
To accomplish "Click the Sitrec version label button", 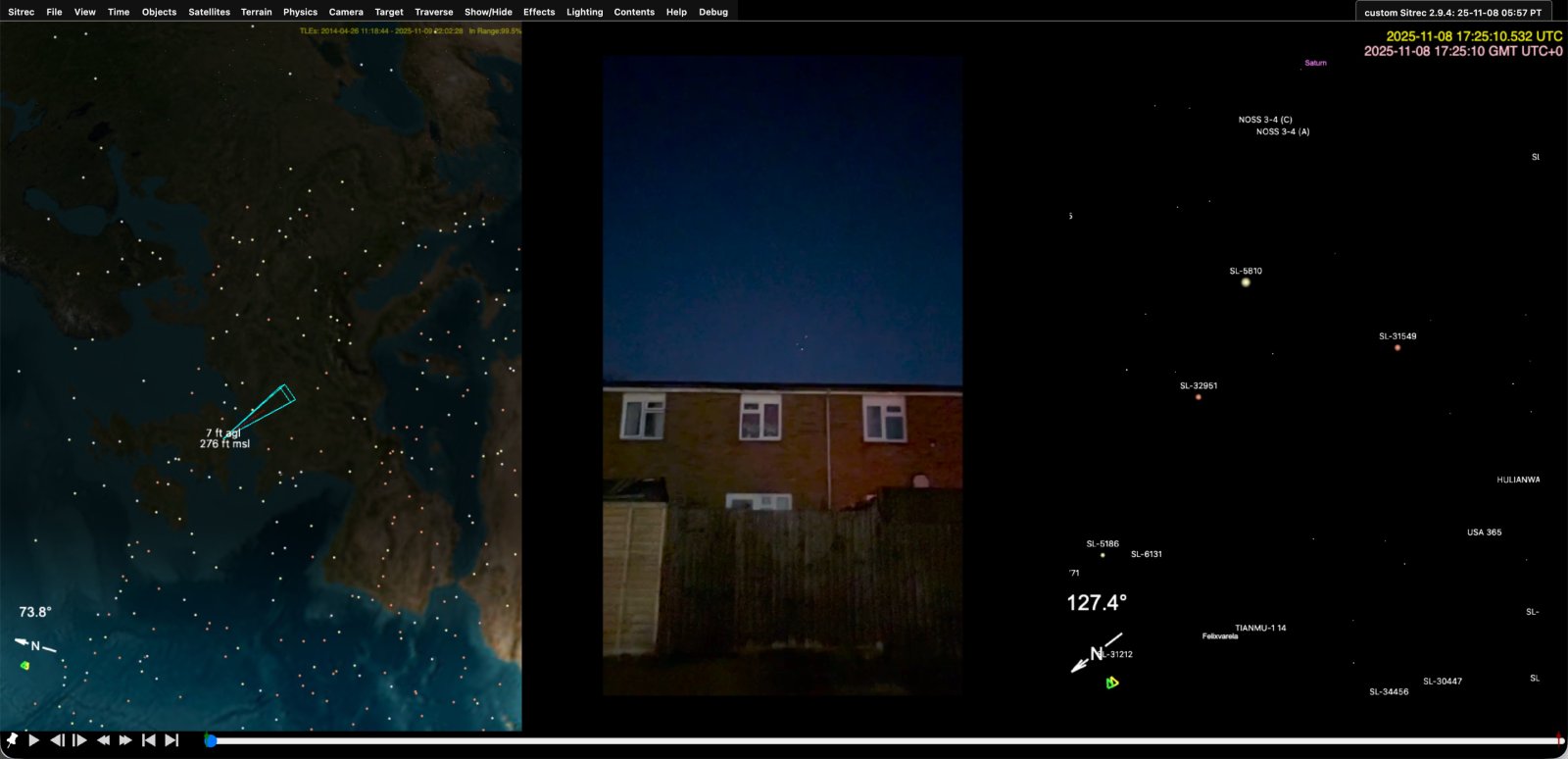I will pos(1452,13).
